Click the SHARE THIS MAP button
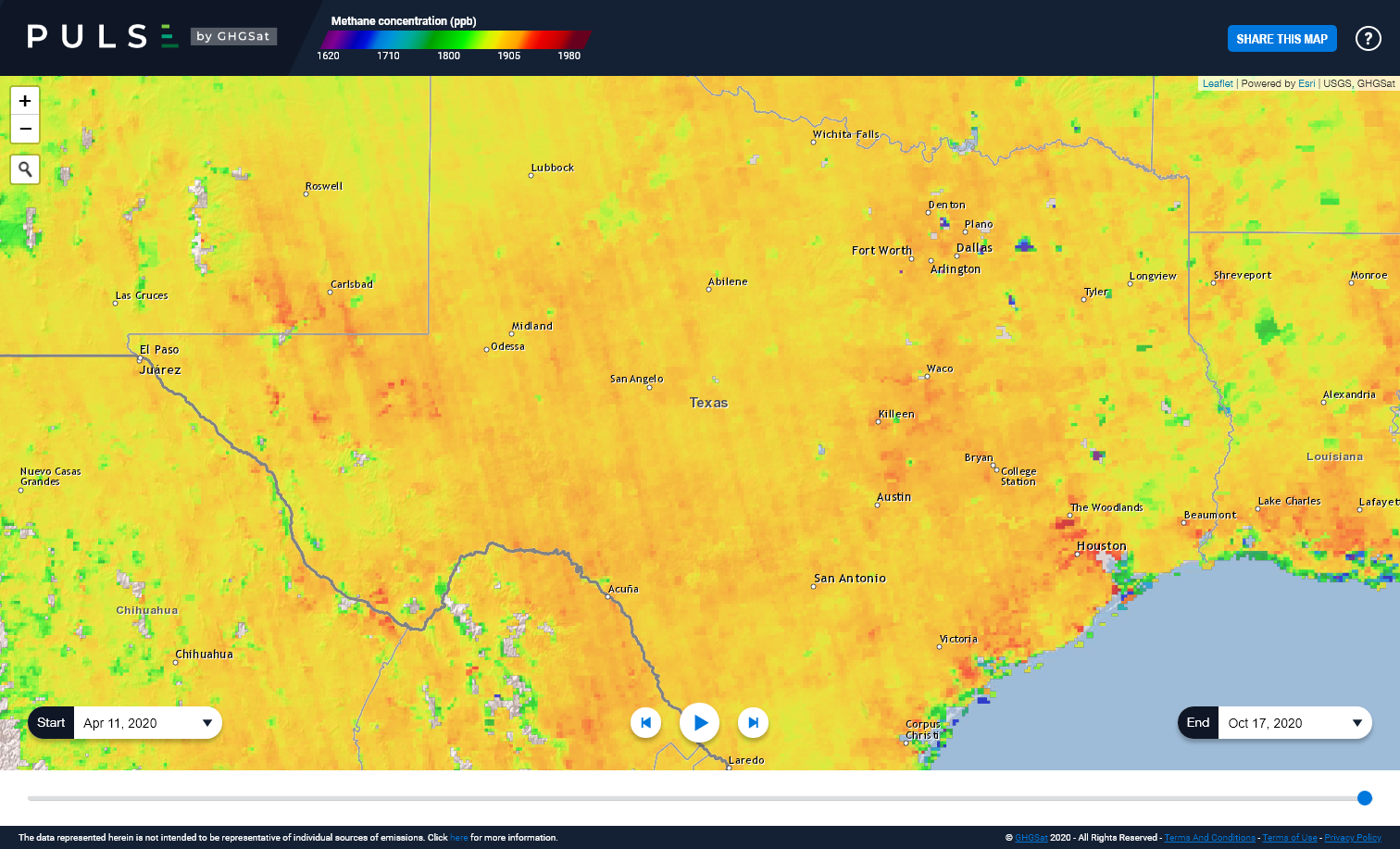This screenshot has width=1400, height=849. point(1282,38)
